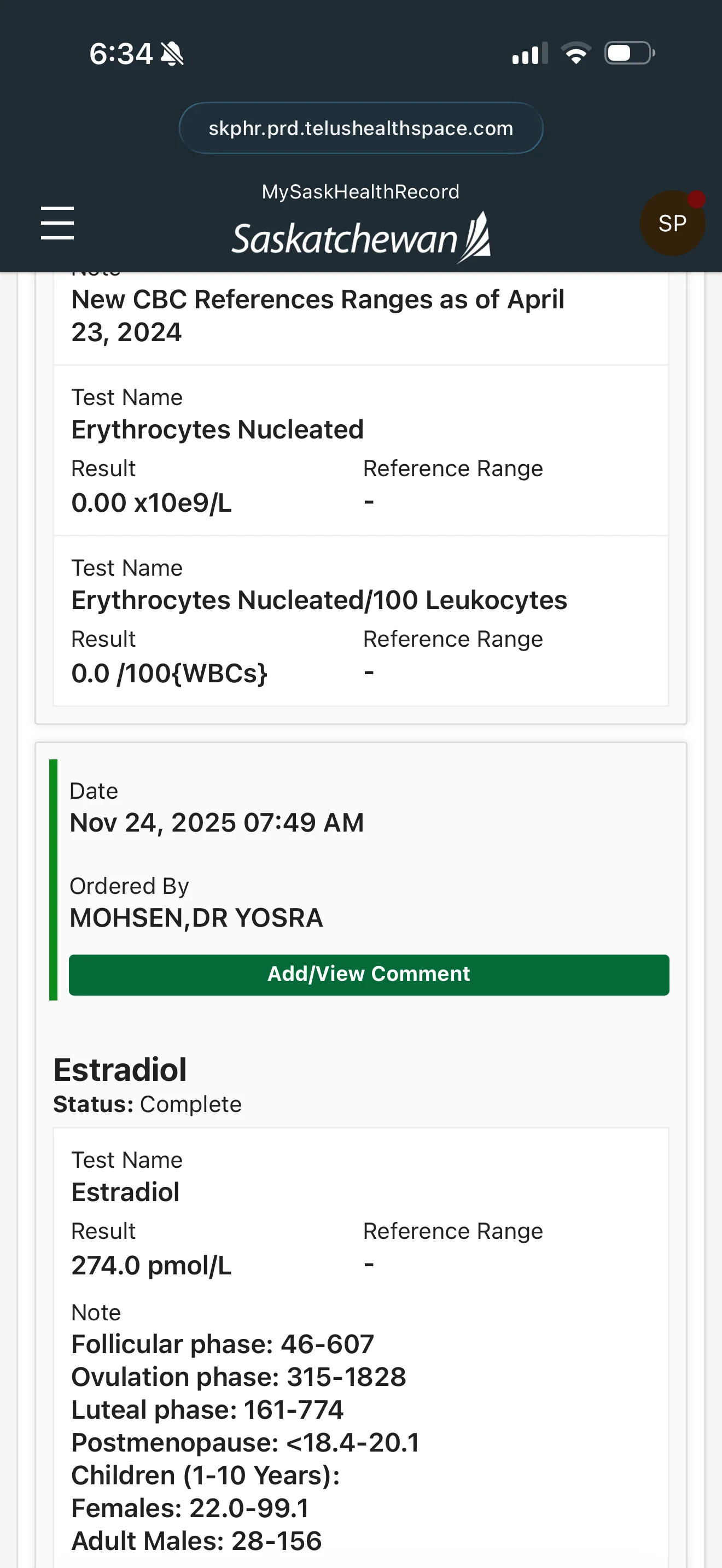Click the Add/View Comment button
The height and width of the screenshot is (1568, 722).
click(369, 974)
